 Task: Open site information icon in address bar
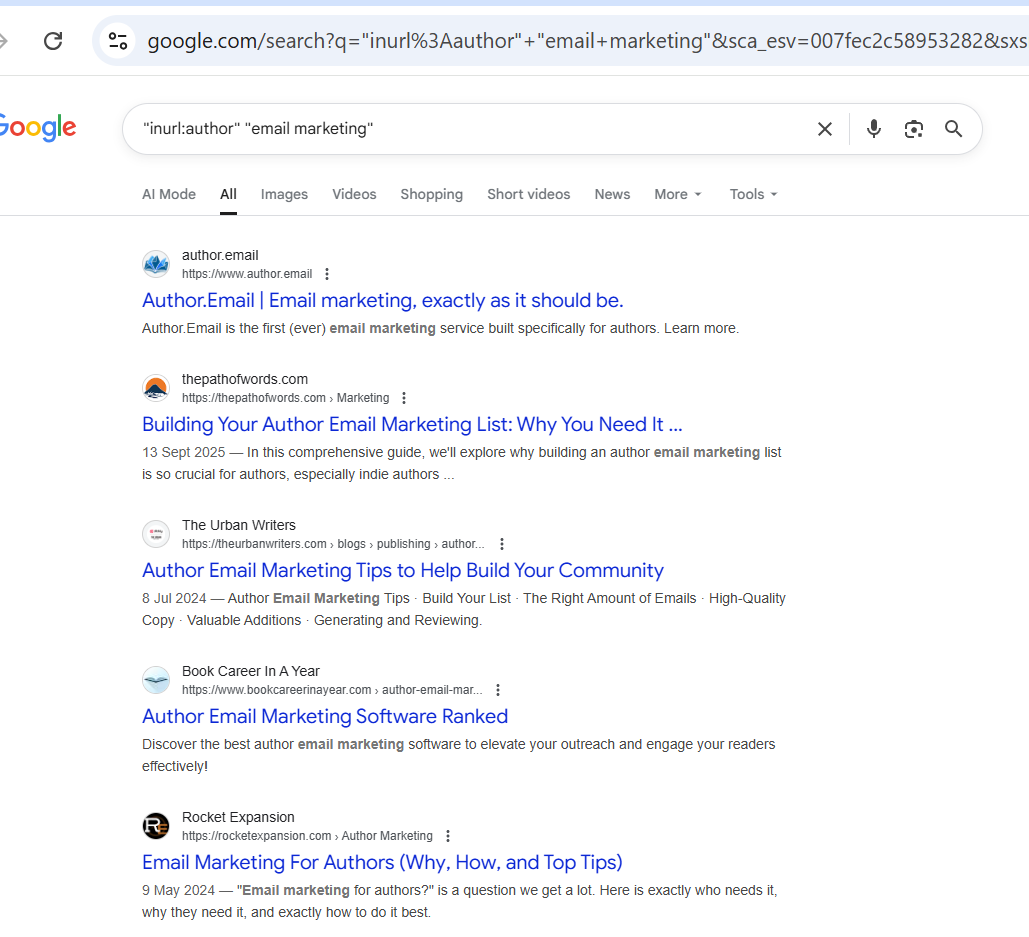point(118,41)
